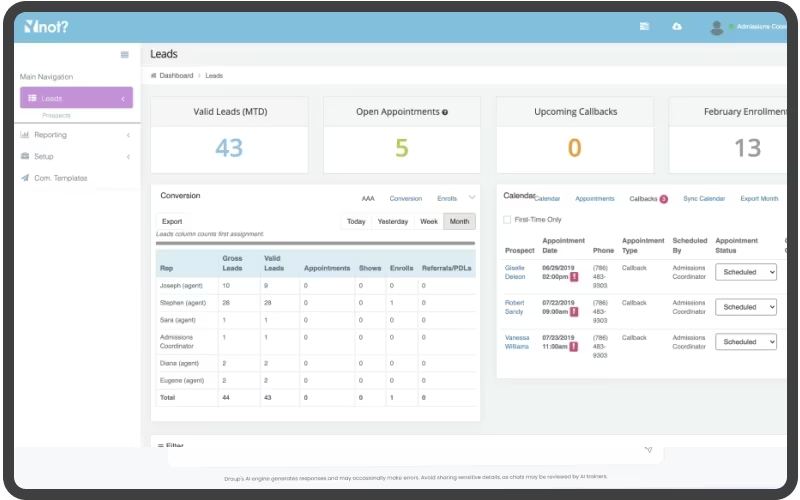Collapse the Leads menu chevron

pos(123,98)
